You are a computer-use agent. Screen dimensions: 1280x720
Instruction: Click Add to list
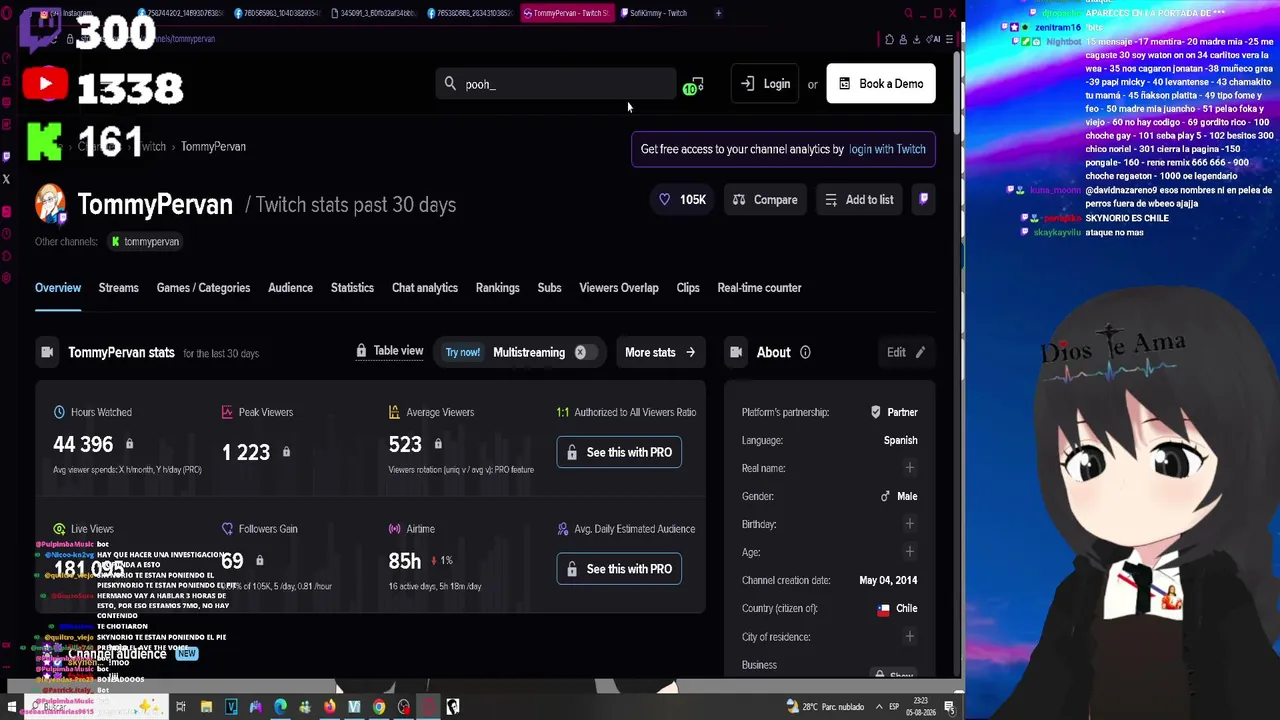click(859, 200)
